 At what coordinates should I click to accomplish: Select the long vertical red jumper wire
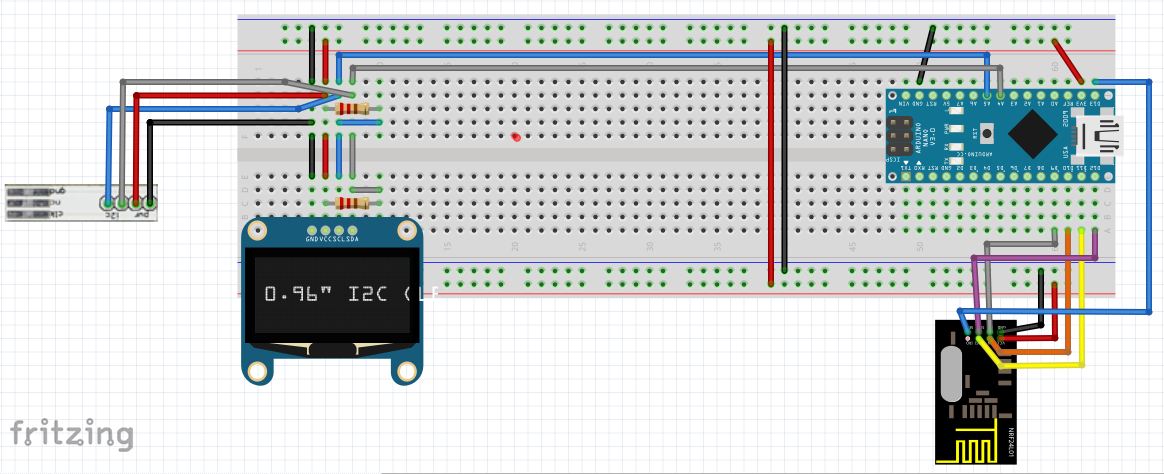[x=770, y=160]
